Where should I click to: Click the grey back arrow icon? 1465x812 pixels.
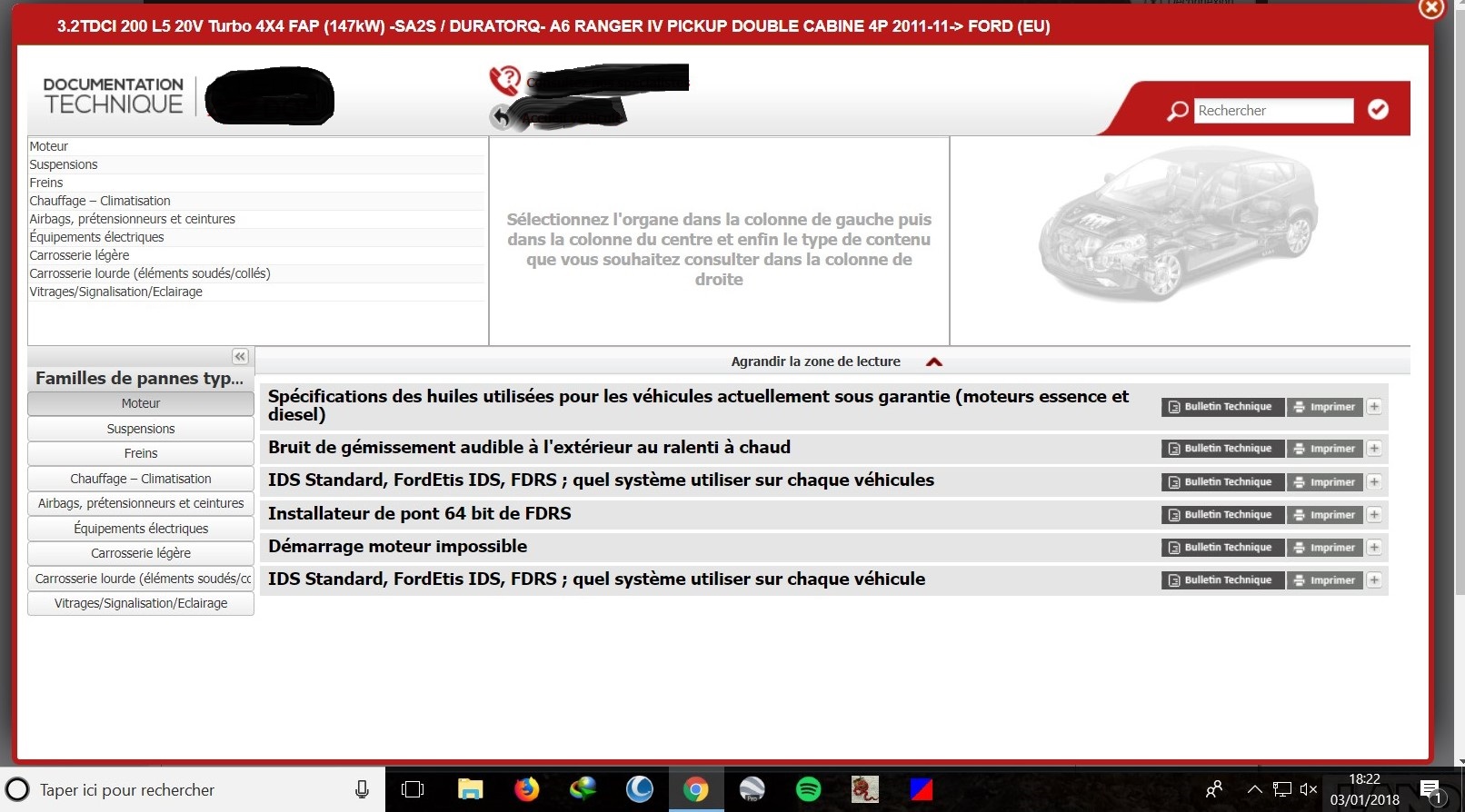click(x=501, y=116)
